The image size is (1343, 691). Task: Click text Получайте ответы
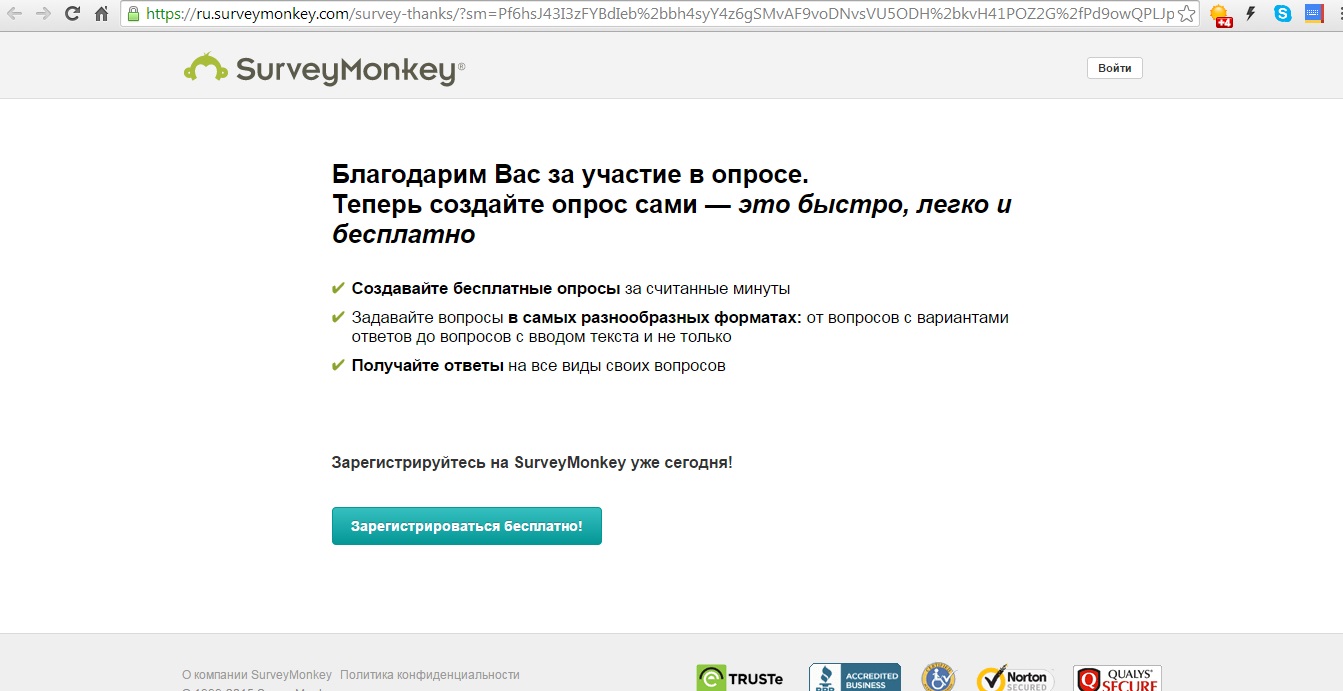(x=428, y=365)
